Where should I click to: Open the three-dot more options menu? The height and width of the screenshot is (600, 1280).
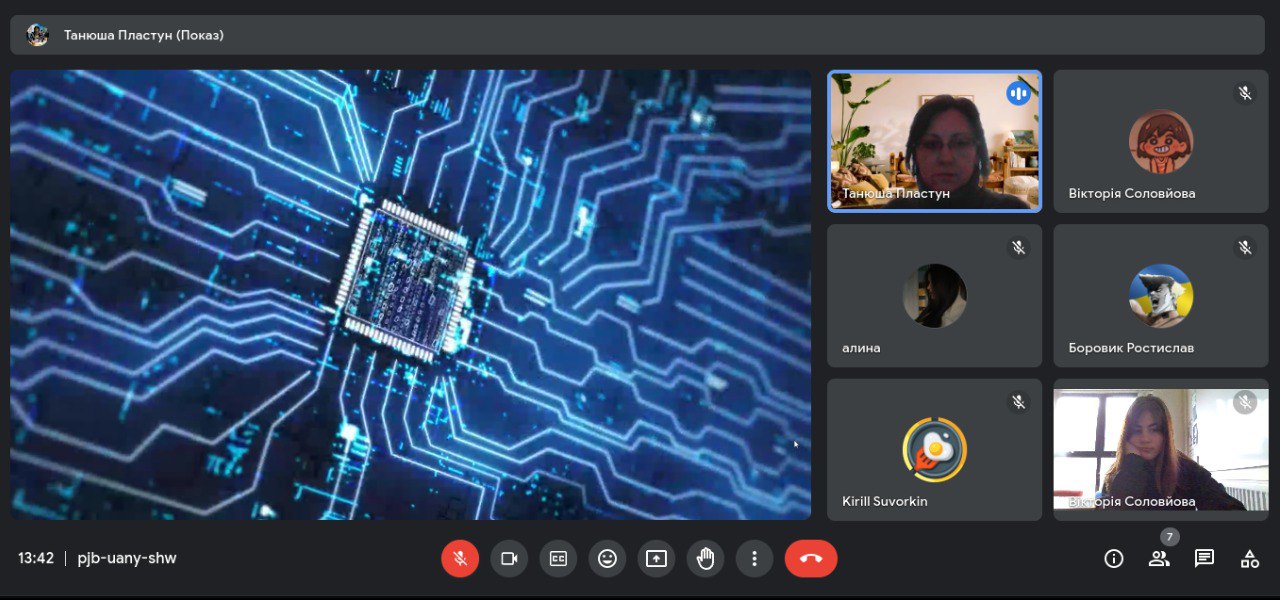pyautogui.click(x=755, y=558)
